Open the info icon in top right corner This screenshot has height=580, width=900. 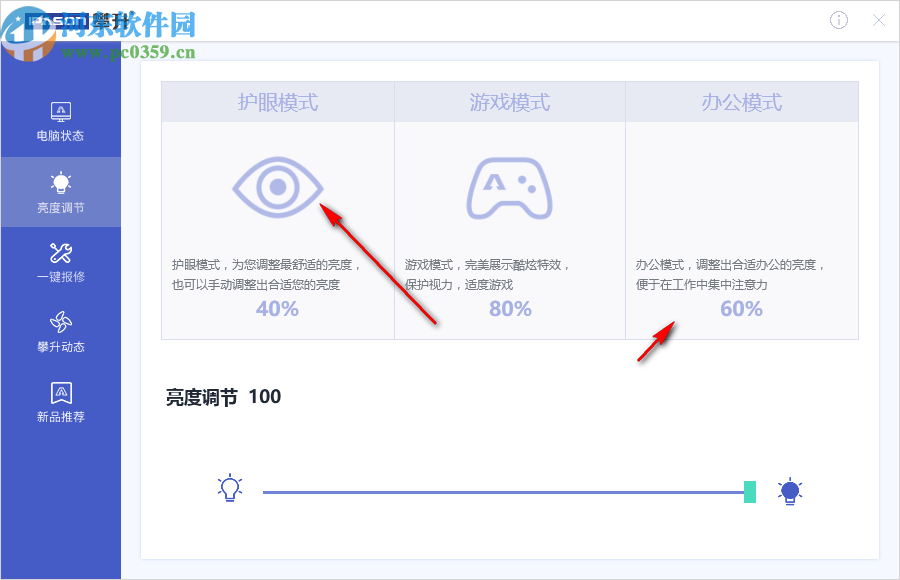coord(838,20)
